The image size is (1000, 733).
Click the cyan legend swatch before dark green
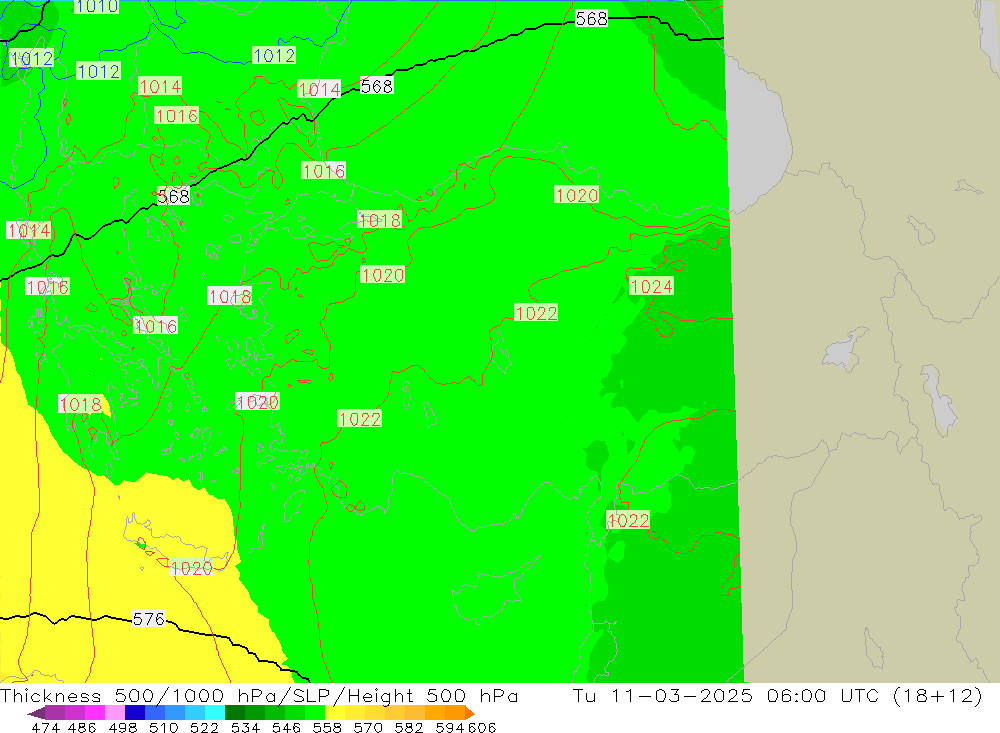(215, 713)
